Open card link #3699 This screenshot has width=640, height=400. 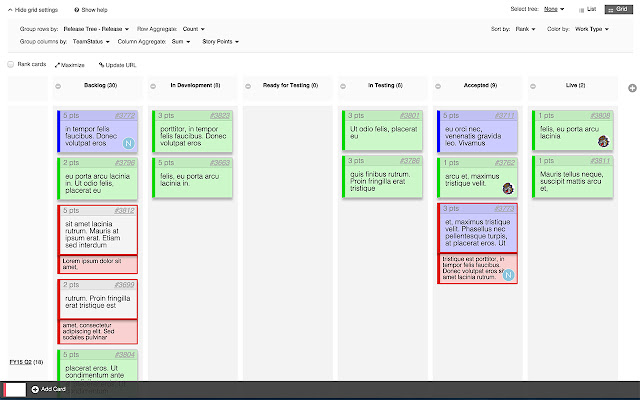124,284
